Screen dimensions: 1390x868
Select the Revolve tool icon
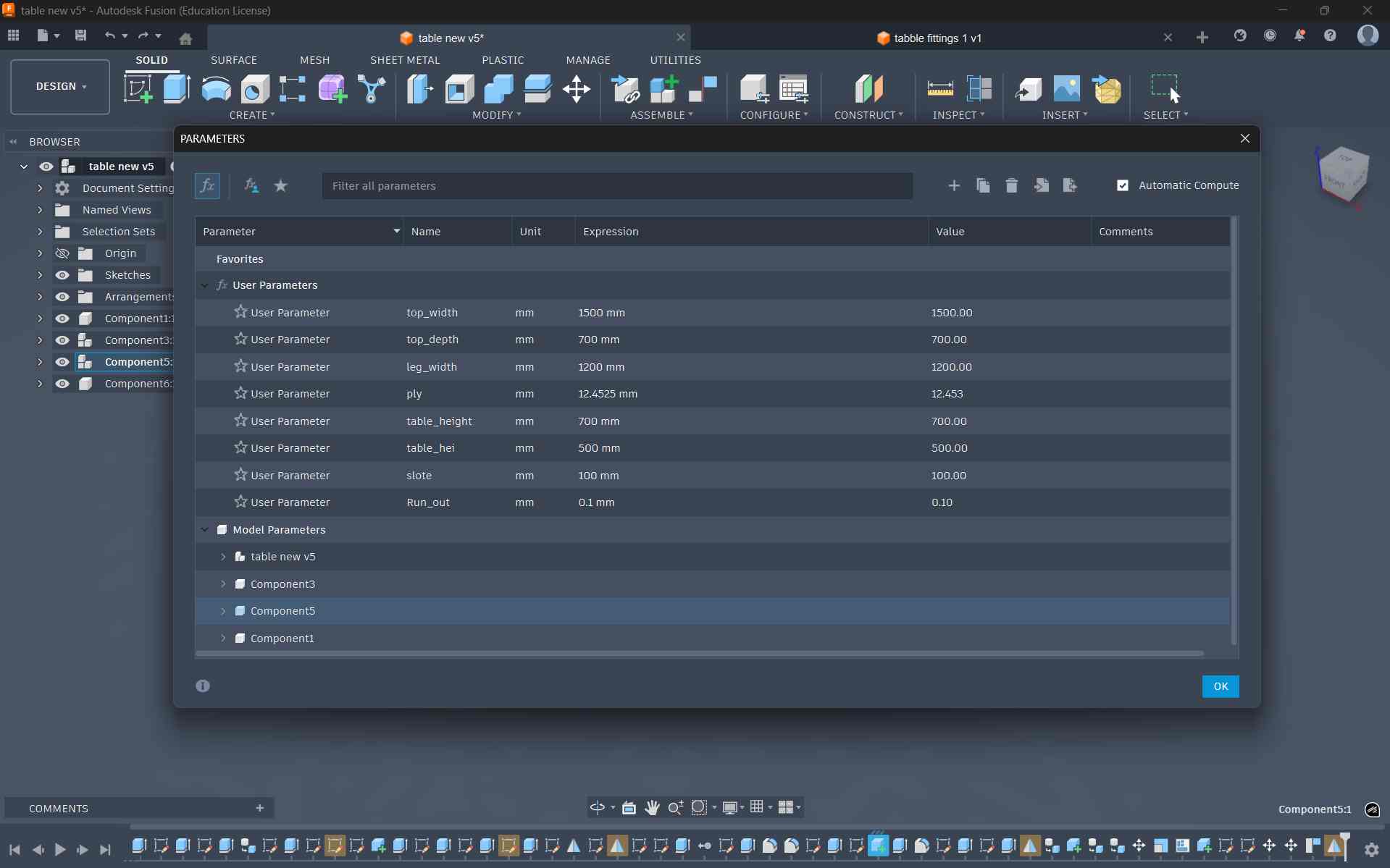216,89
